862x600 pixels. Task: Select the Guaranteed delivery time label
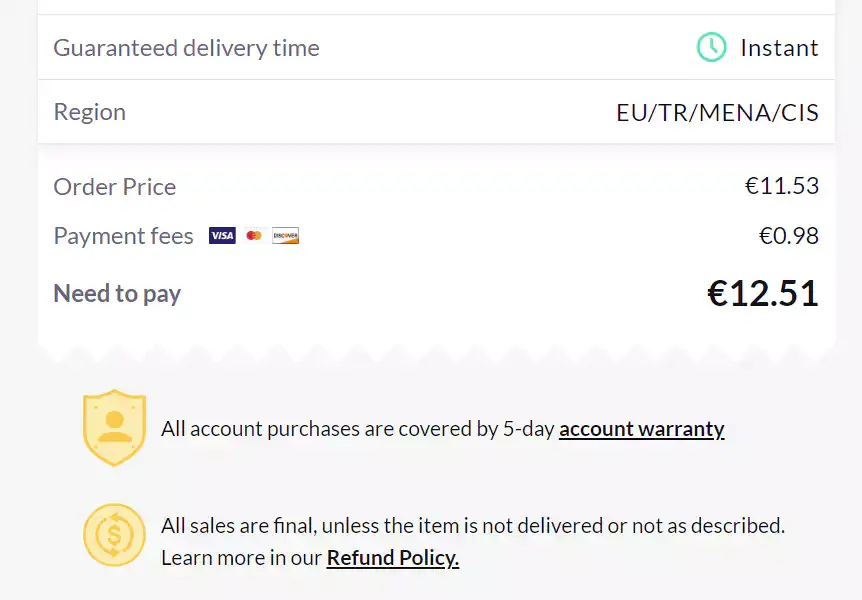tap(186, 47)
